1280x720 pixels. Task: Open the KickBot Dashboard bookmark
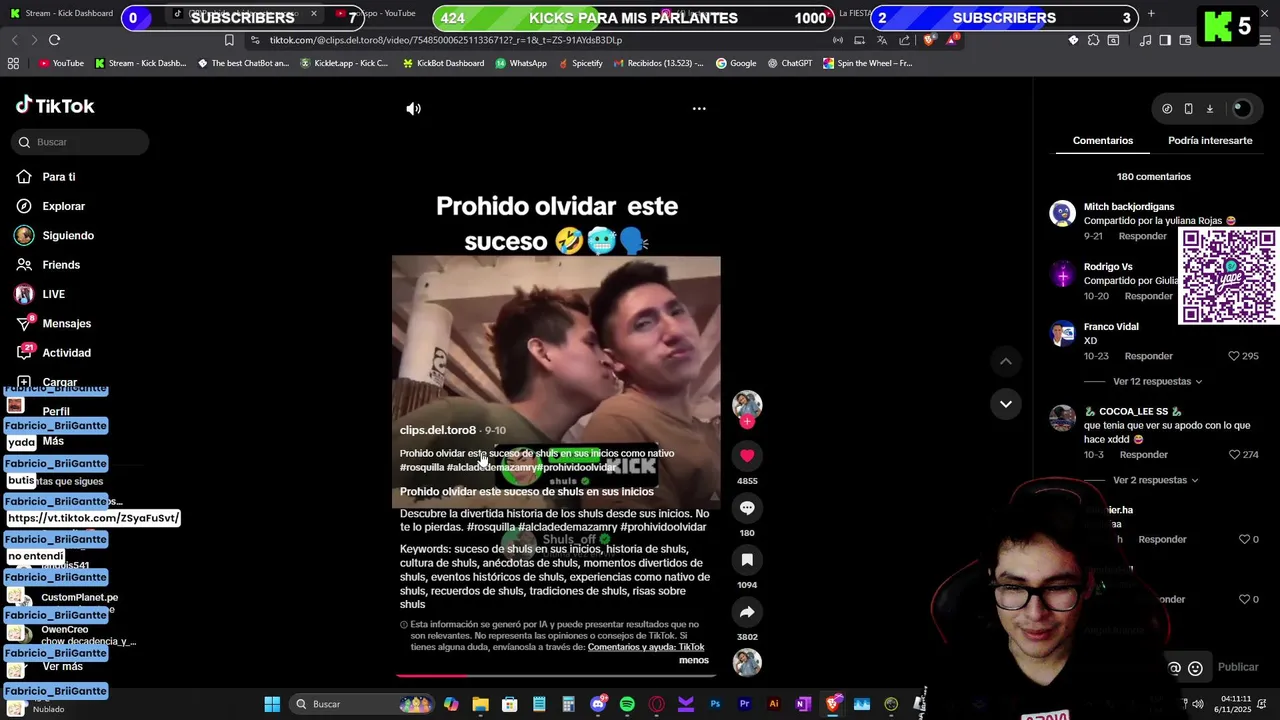click(x=443, y=63)
